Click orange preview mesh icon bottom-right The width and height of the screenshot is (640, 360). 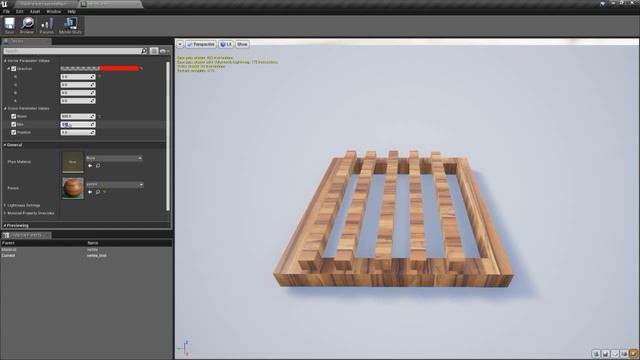tap(633, 353)
